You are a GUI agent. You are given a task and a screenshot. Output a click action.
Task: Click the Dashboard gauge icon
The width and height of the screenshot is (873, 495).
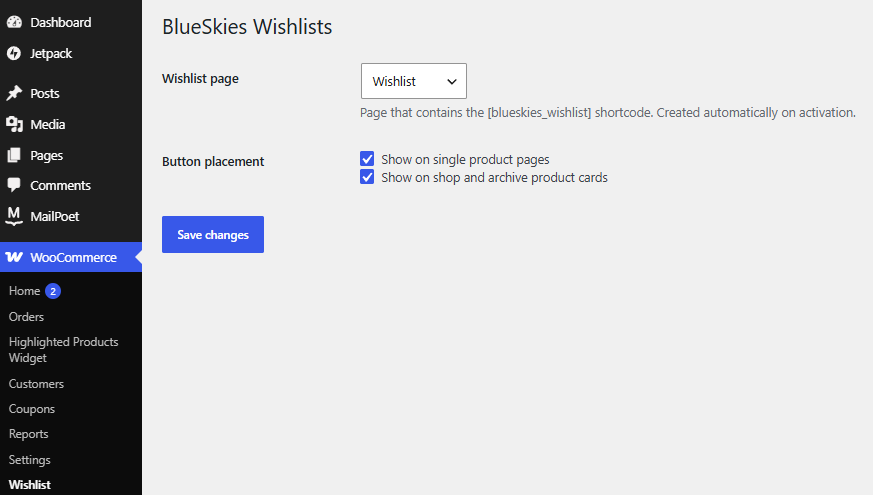[x=14, y=22]
